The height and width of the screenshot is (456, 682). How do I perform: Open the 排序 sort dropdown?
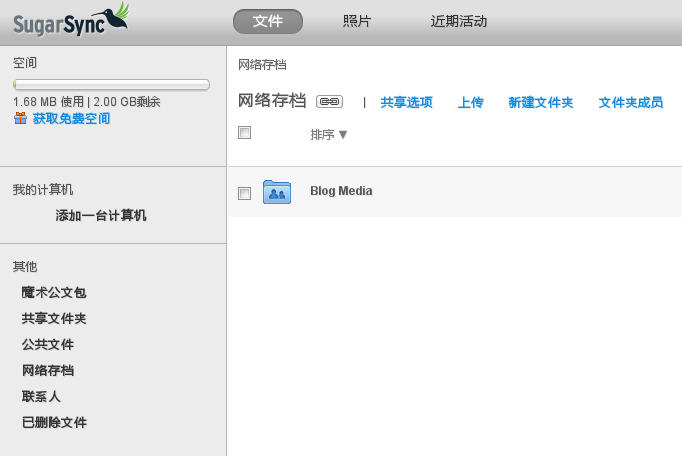click(329, 135)
